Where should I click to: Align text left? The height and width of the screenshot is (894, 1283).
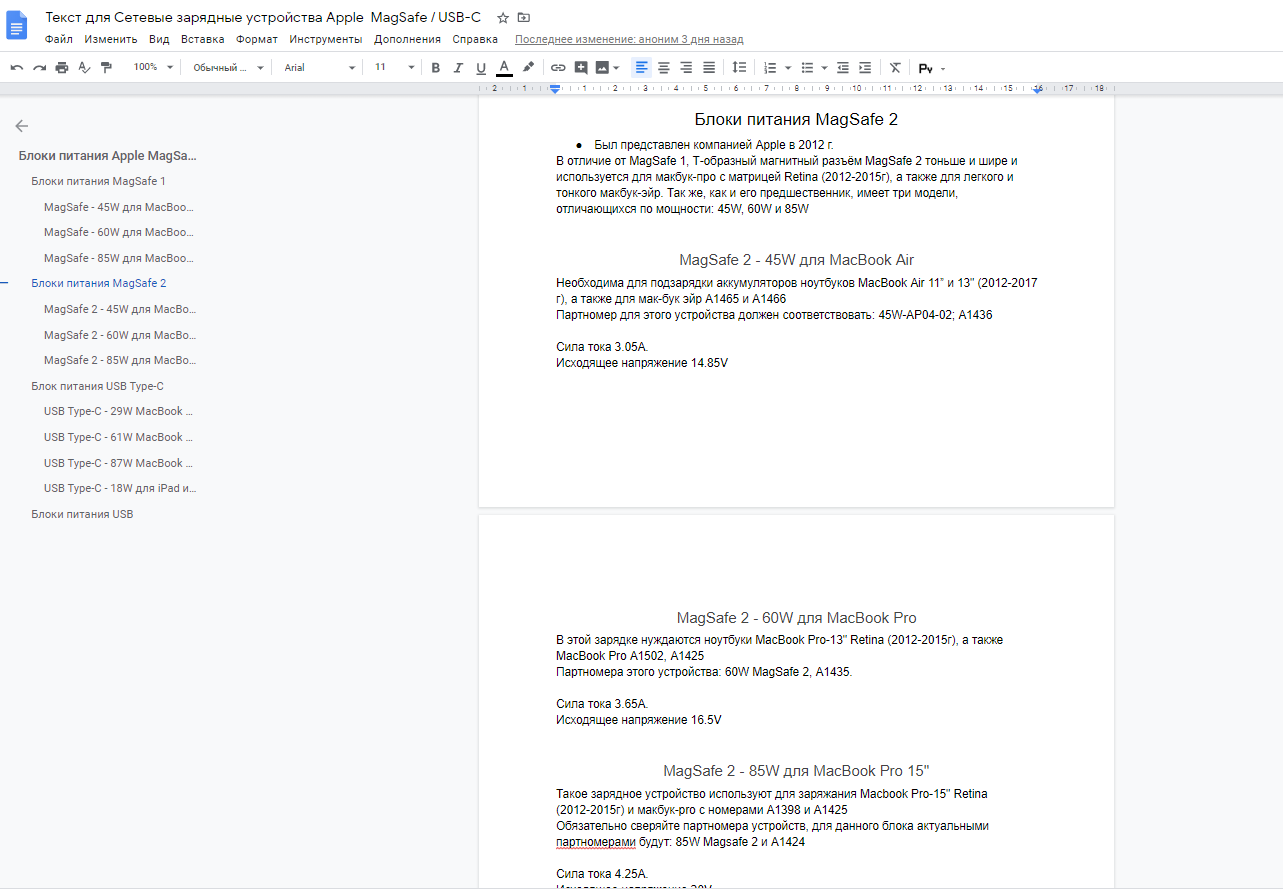641,68
